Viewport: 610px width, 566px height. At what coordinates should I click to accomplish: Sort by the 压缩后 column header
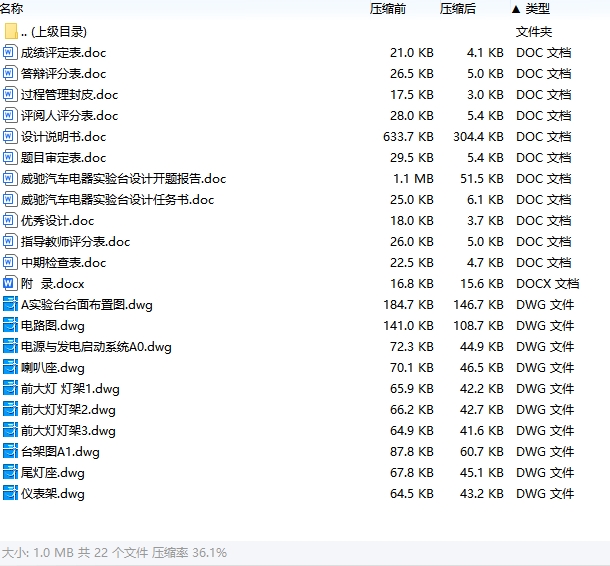click(x=458, y=8)
